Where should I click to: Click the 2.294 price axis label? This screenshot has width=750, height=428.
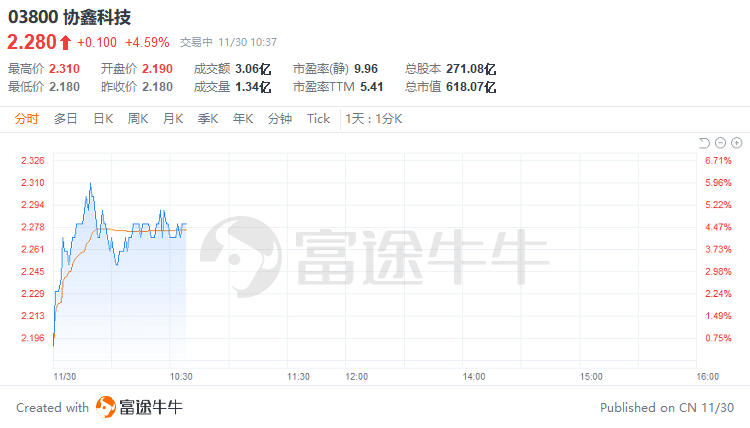click(x=33, y=205)
